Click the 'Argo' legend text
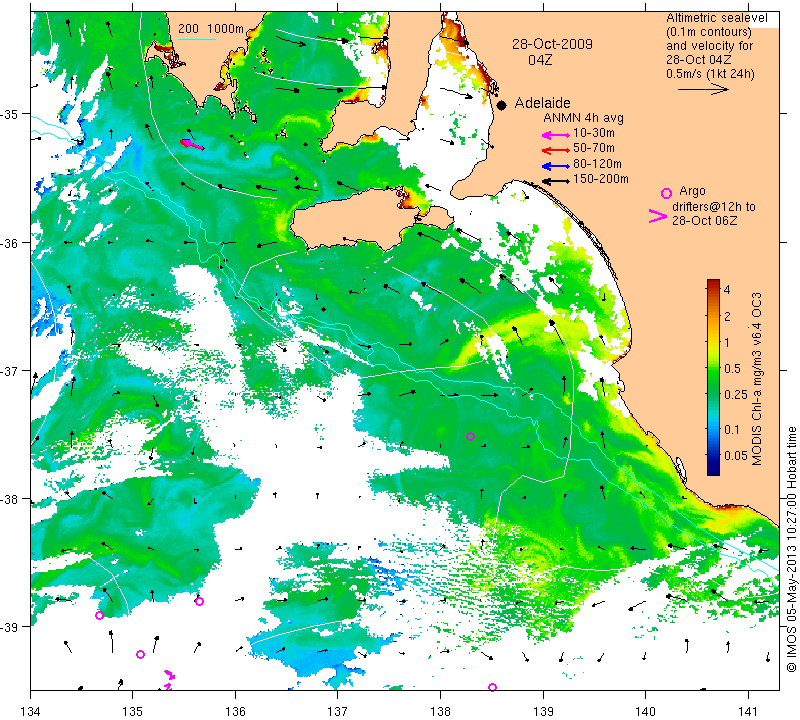Viewport: 800px width, 720px height. coord(692,191)
